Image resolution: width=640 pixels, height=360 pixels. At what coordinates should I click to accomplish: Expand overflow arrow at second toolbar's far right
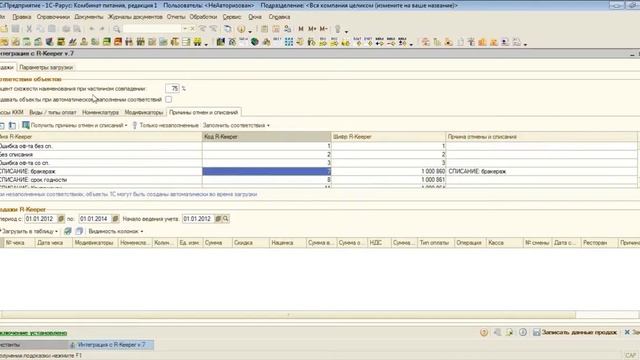click(x=525, y=44)
